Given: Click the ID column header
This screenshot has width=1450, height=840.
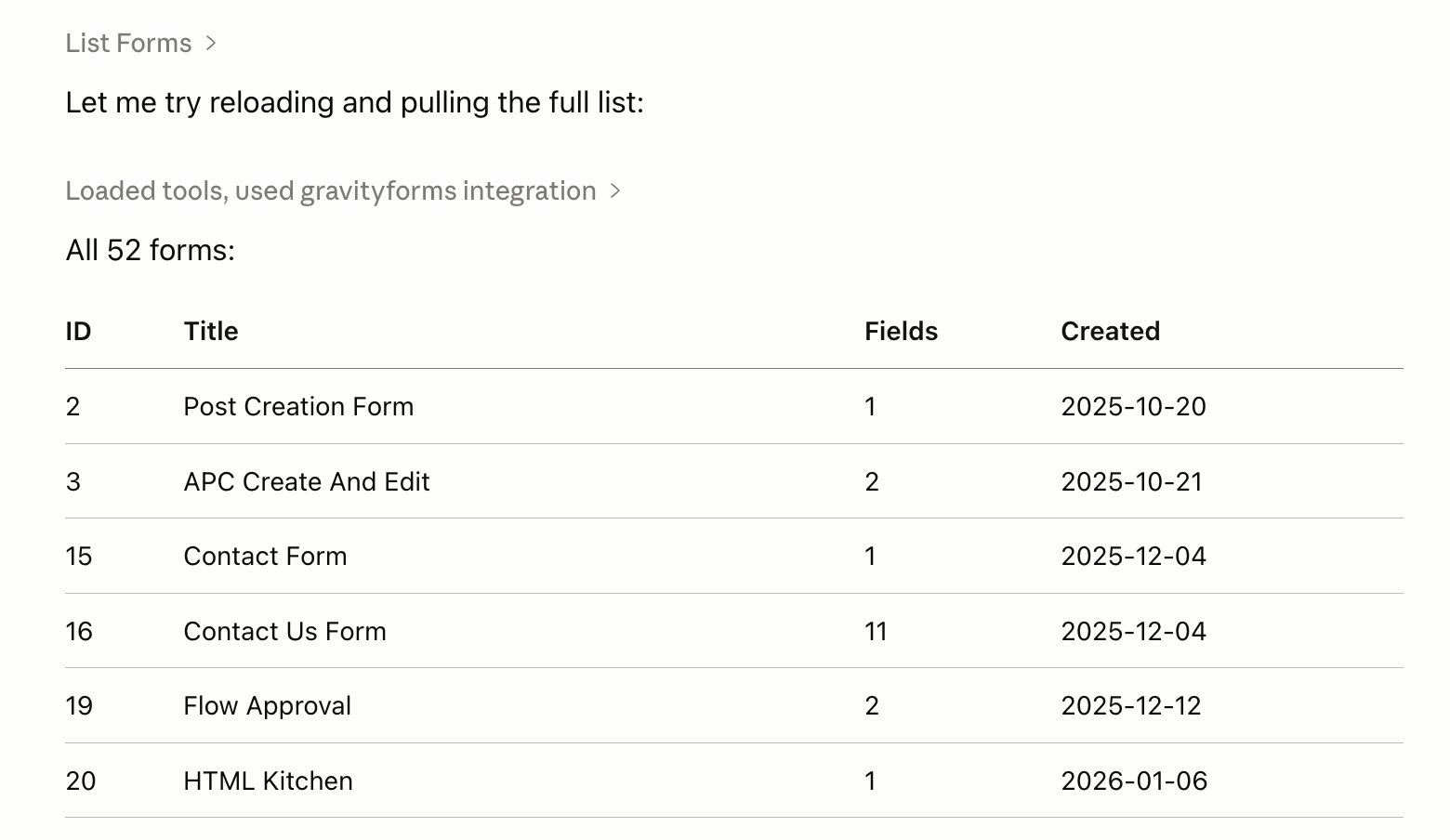Looking at the screenshot, I should coord(78,332).
